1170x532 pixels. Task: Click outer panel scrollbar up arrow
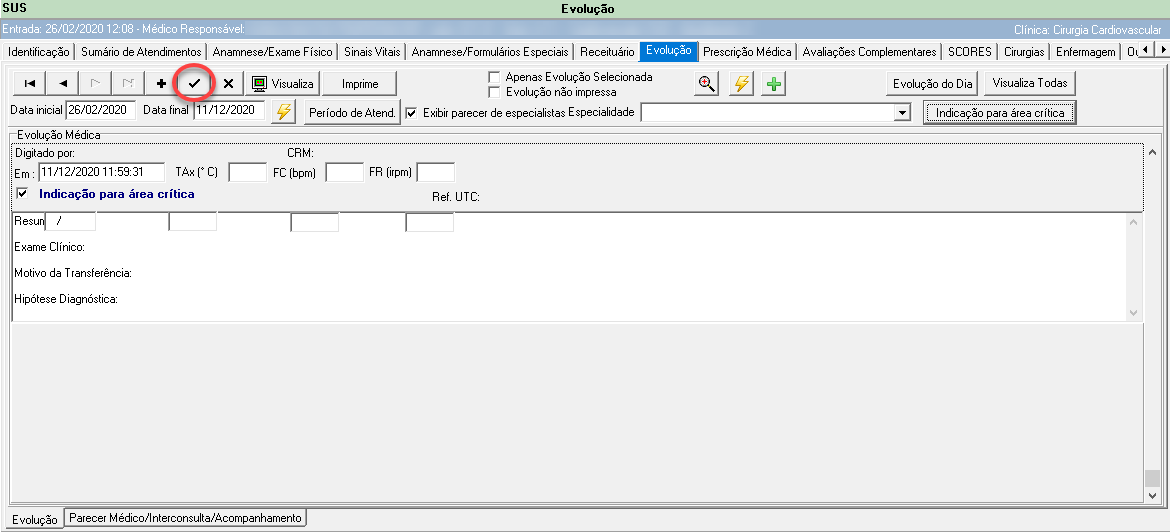coord(1152,153)
